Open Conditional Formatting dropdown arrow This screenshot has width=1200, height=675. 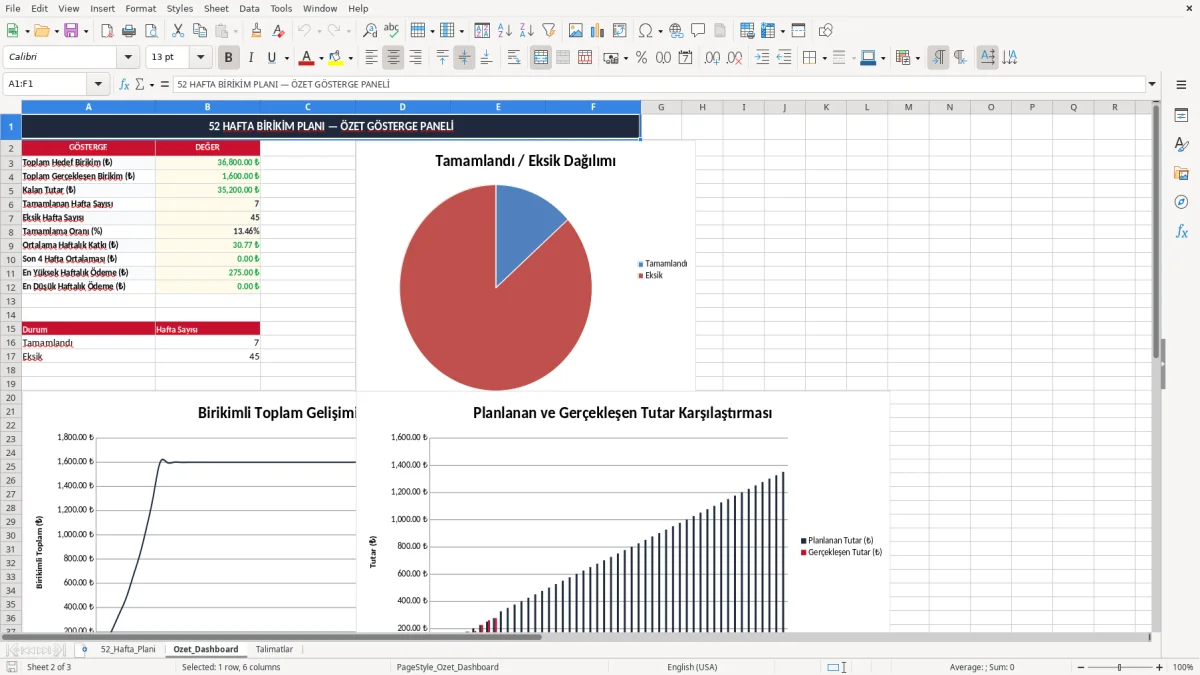click(917, 58)
